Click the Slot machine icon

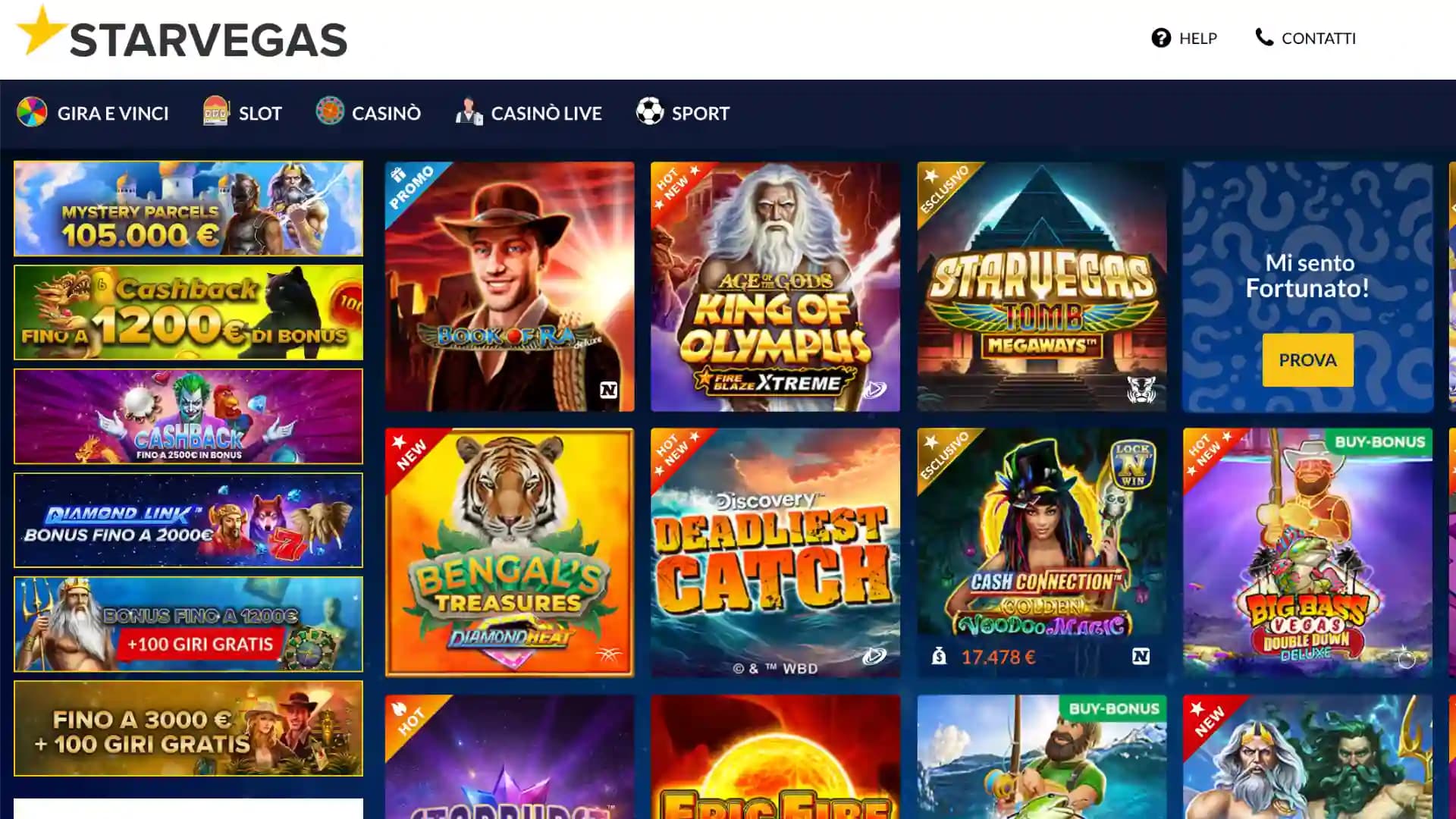(216, 111)
